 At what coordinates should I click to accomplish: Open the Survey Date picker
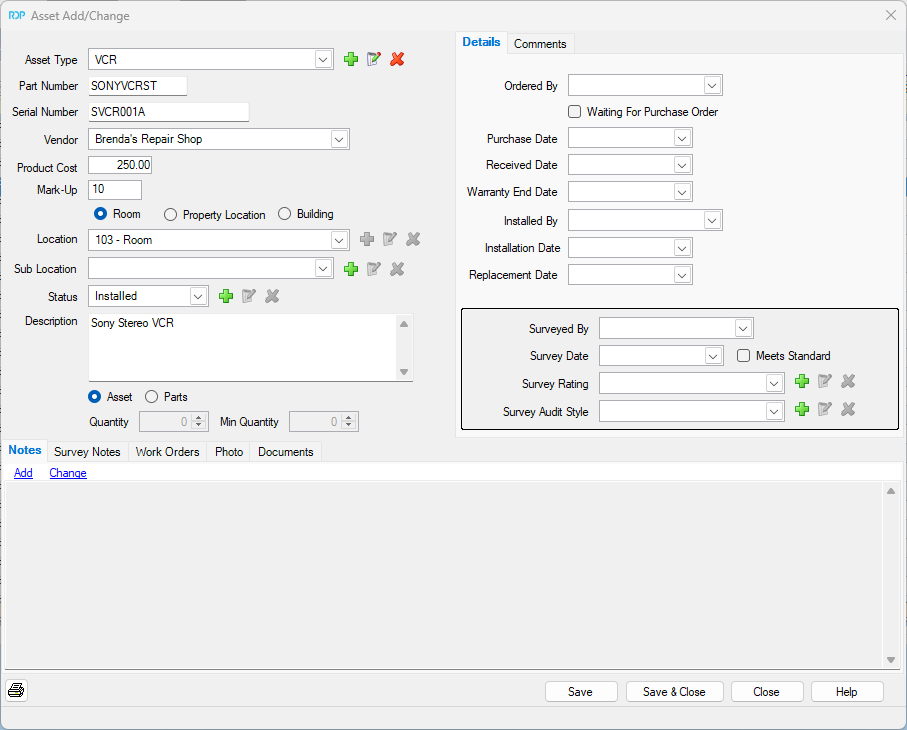pos(713,356)
